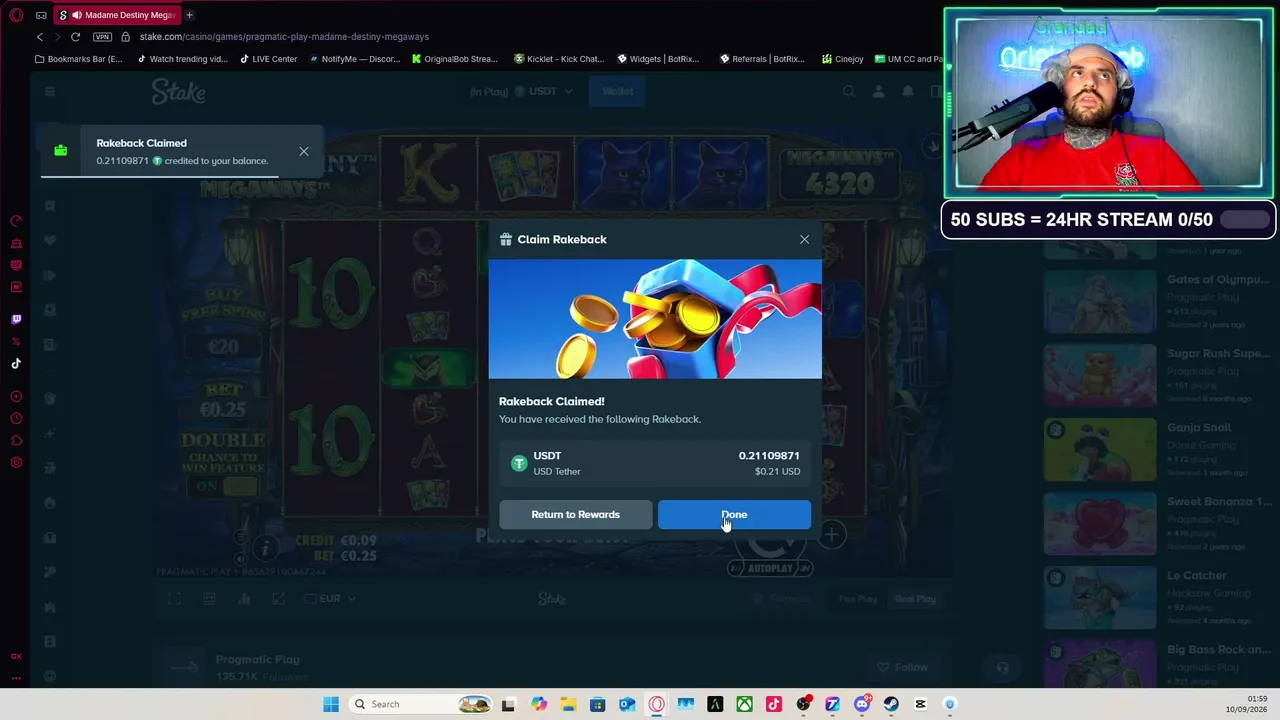Open Steam from taskbar
Screen dimensions: 1280x720
(891, 704)
